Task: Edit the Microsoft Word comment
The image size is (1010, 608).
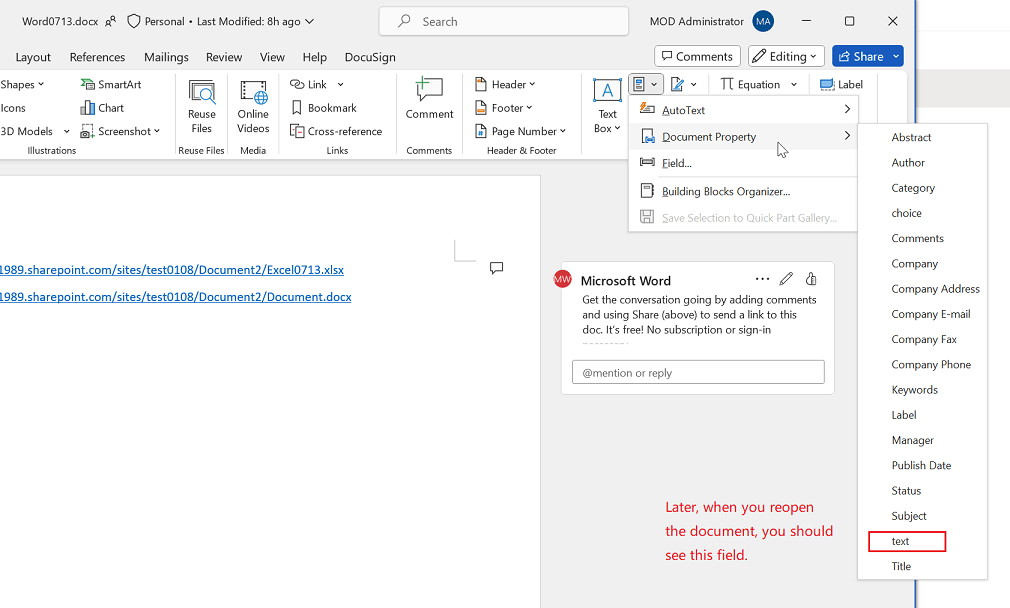Action: [x=786, y=279]
